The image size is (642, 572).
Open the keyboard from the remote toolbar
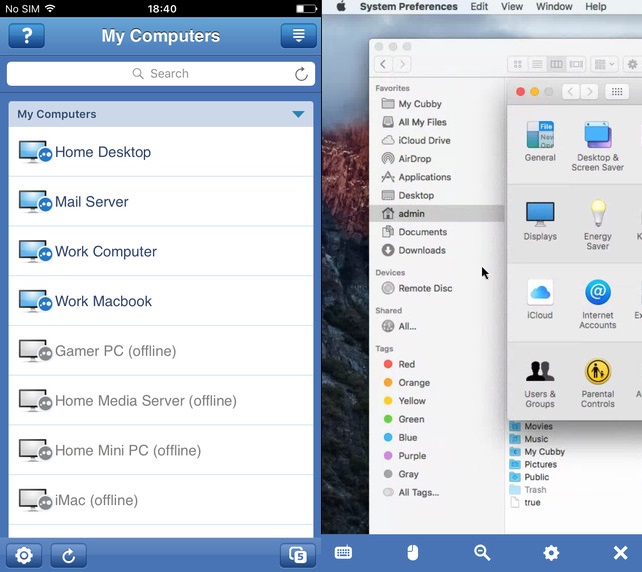coord(343,553)
